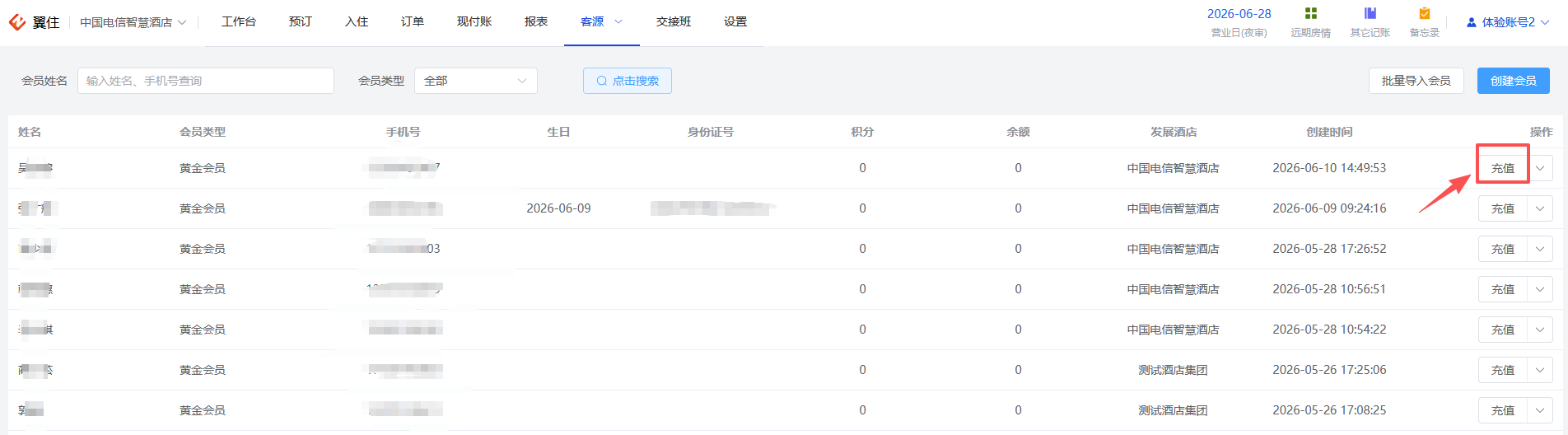Image resolution: width=1568 pixels, height=435 pixels.
Task: Open the 报表 menu
Action: pyautogui.click(x=536, y=21)
